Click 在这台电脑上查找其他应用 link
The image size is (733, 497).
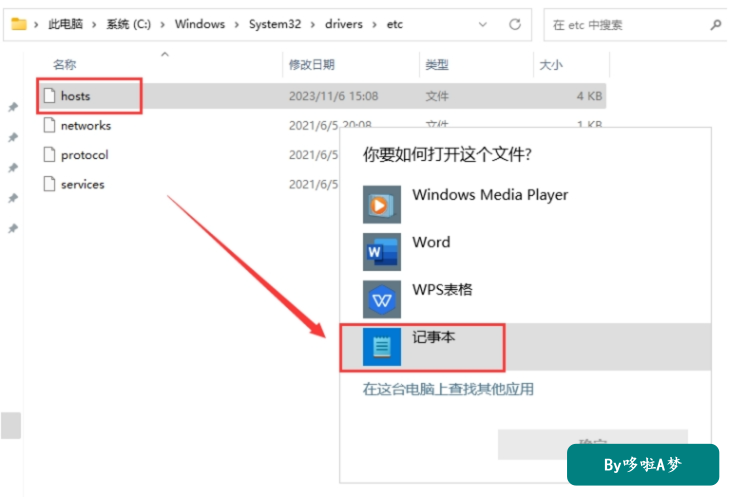(x=448, y=389)
